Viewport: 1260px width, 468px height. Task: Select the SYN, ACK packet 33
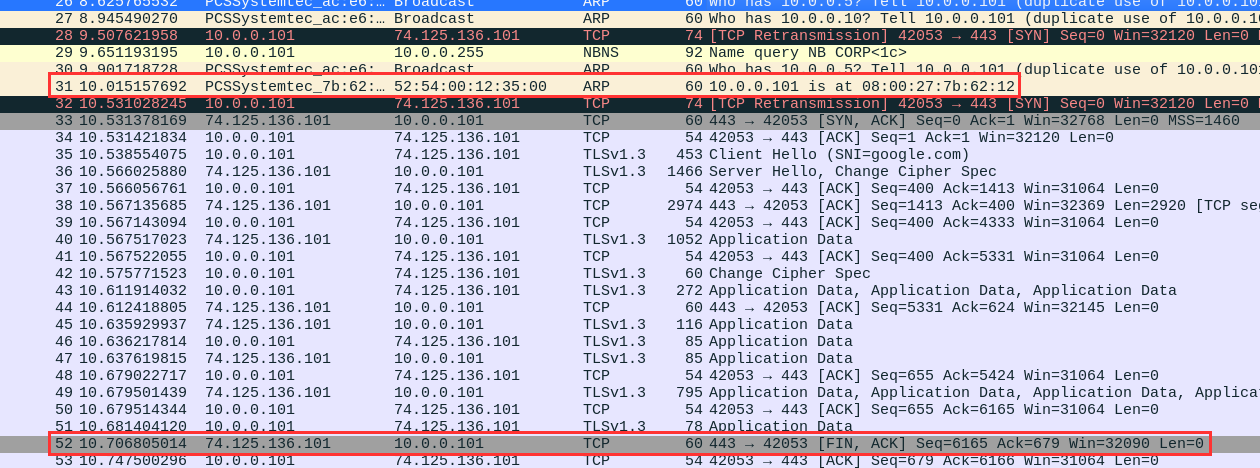[630, 120]
